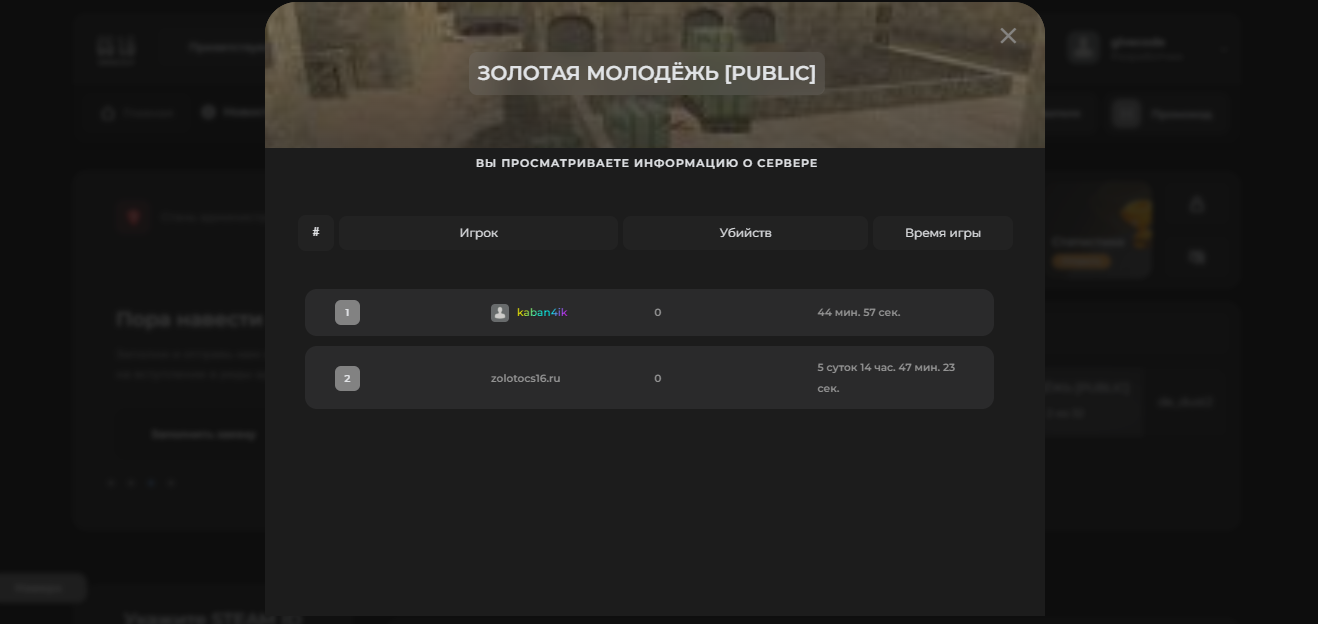This screenshot has height=624, width=1318.
Task: Expand the profile dropdown arrow in header
Action: pos(1224,48)
